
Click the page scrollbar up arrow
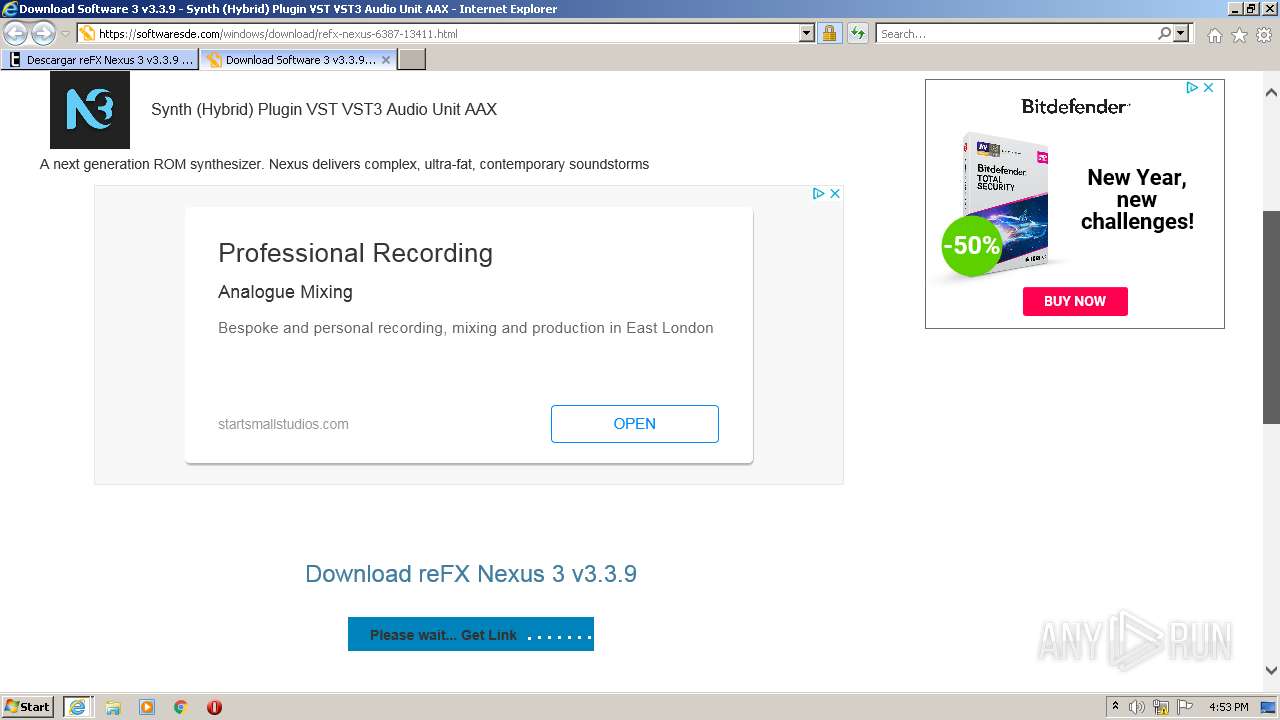point(1271,92)
